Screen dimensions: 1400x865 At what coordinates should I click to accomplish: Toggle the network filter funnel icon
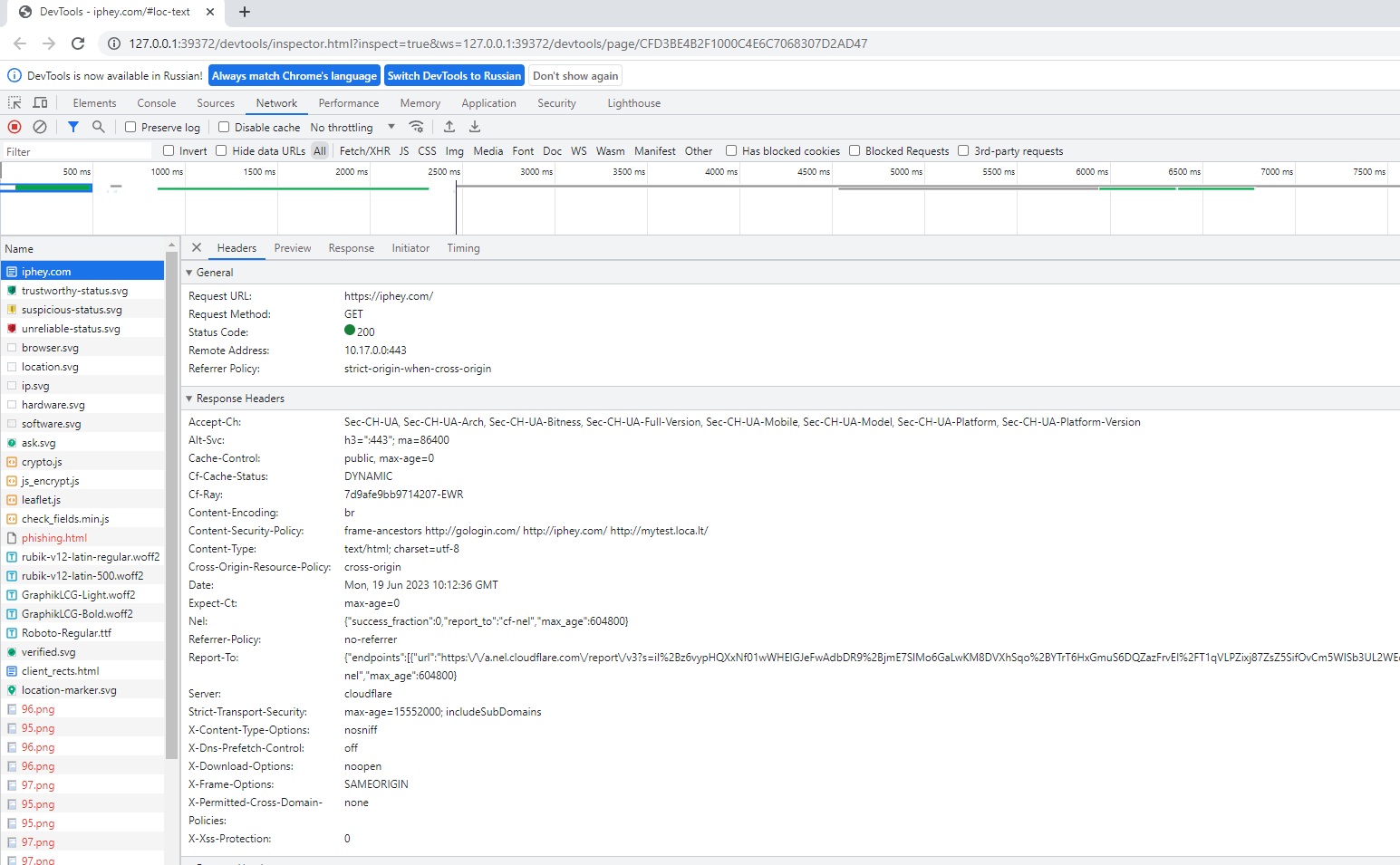tap(73, 127)
